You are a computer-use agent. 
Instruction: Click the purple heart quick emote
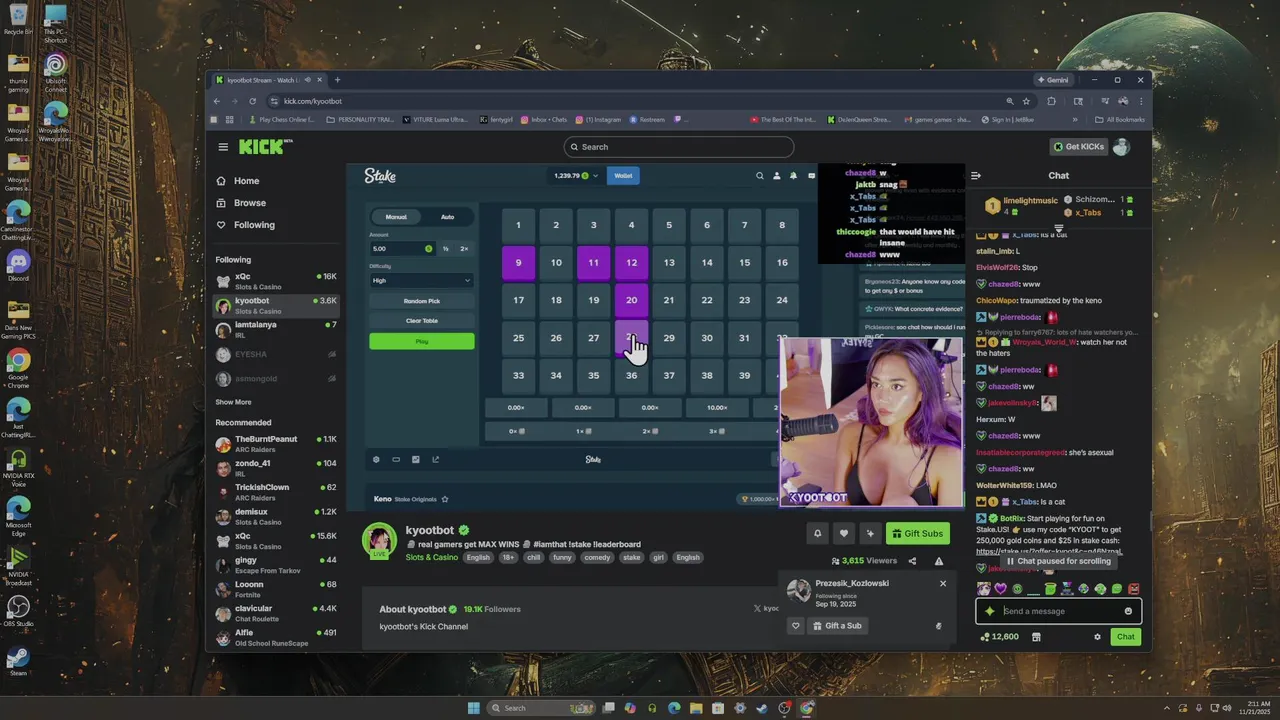[x=1000, y=589]
